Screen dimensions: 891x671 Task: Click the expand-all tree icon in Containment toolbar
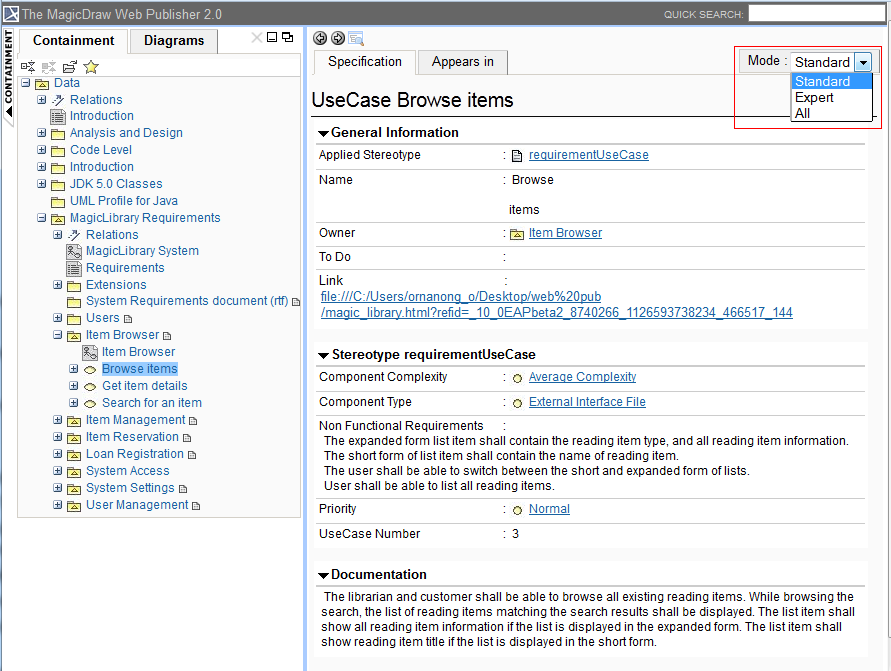click(28, 66)
